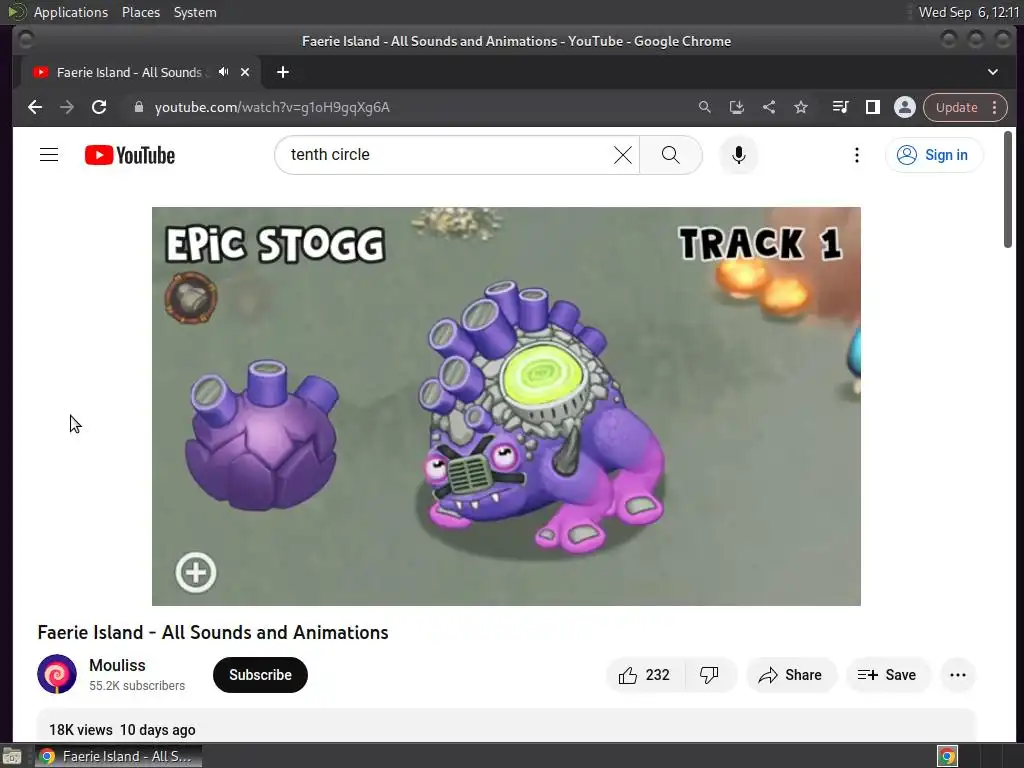Open the media controls icon in Chrome toolbar
Viewport: 1024px width, 768px height.
(840, 107)
